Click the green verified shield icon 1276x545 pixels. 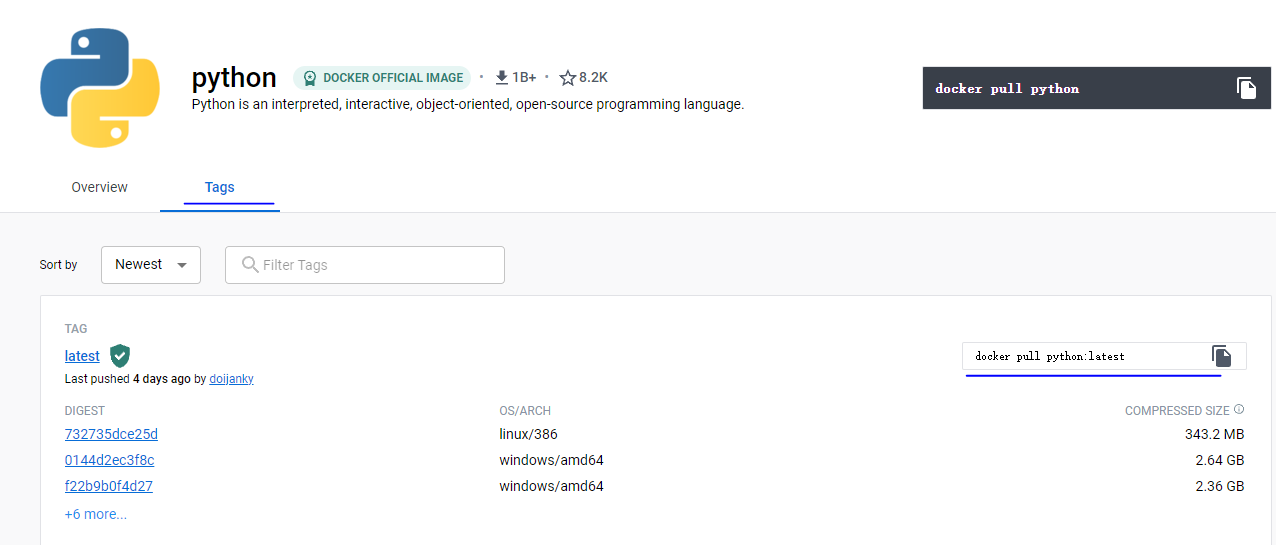pos(120,355)
